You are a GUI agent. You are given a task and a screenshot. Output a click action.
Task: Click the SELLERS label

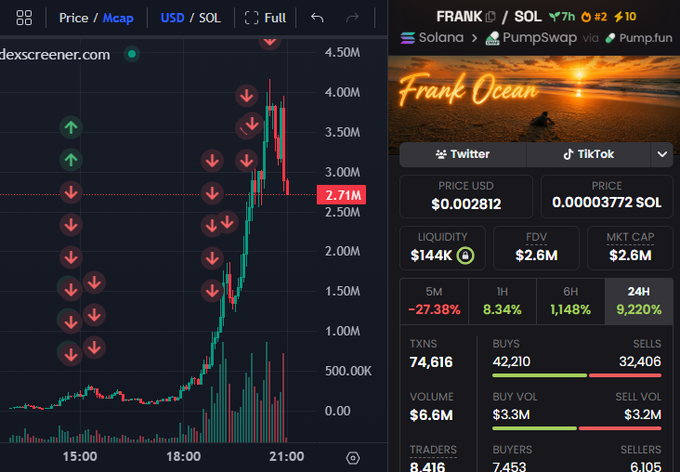(641, 450)
